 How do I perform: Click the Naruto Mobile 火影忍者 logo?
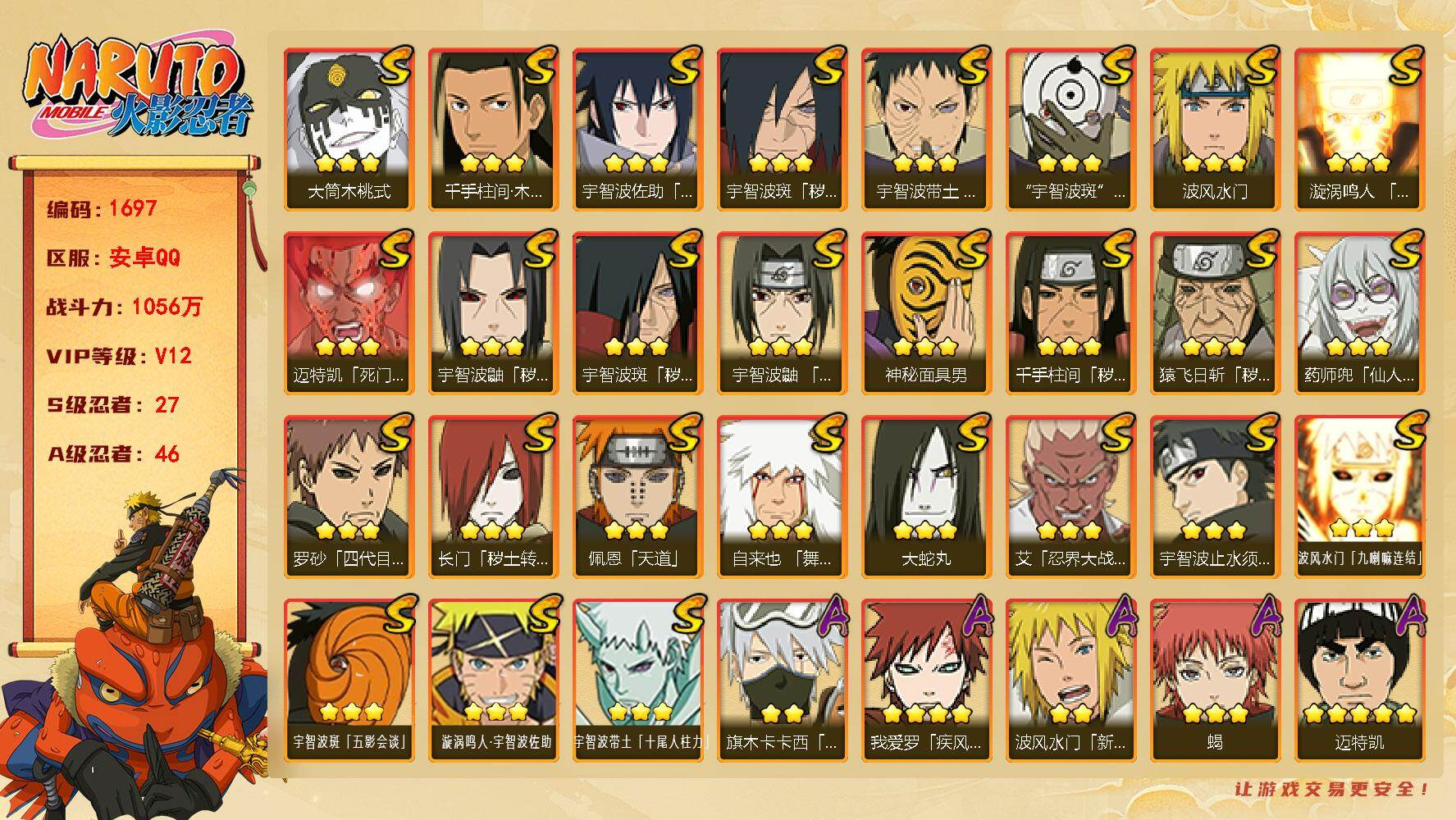click(x=135, y=88)
